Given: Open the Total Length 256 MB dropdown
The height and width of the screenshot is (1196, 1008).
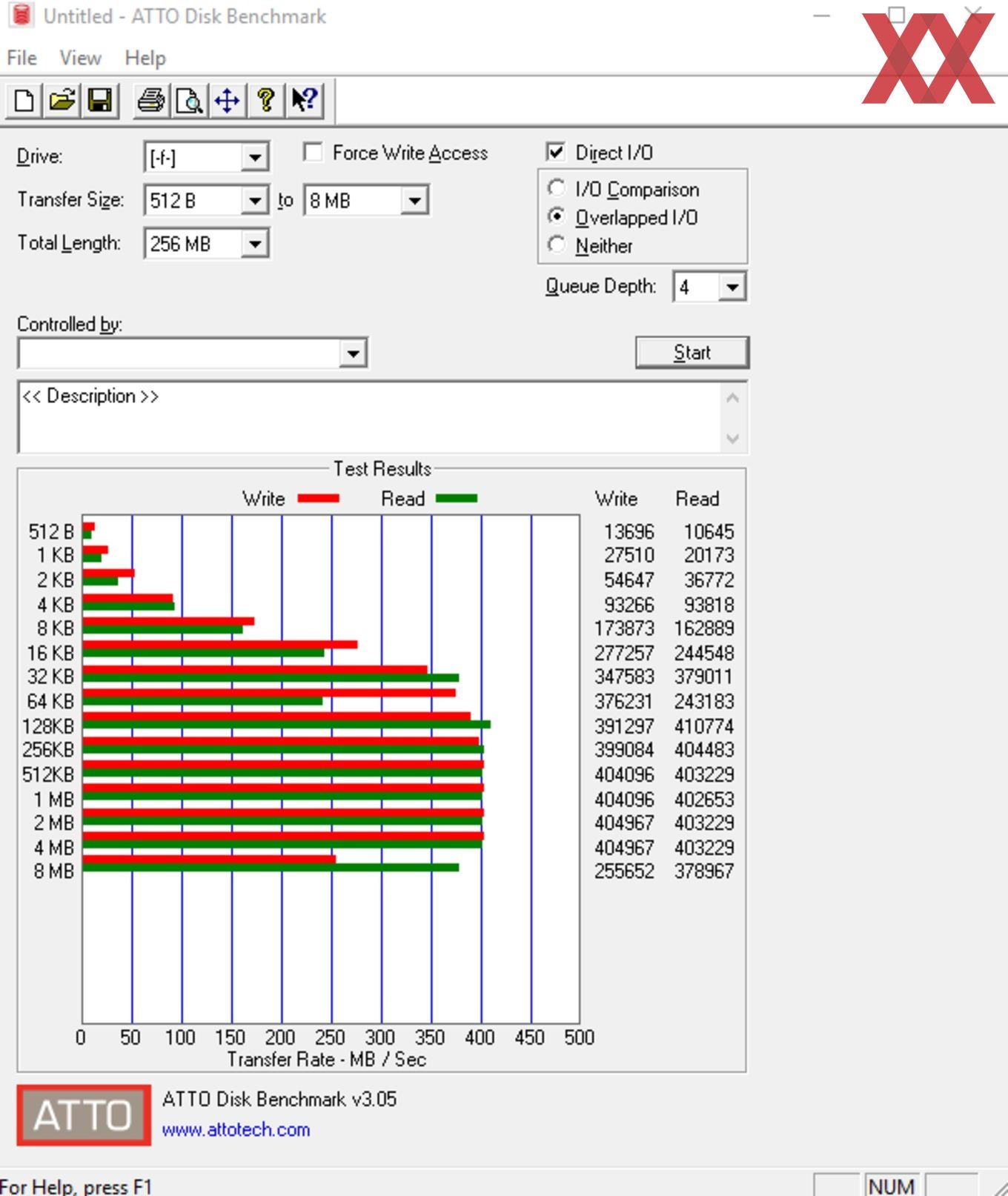Looking at the screenshot, I should (x=254, y=243).
